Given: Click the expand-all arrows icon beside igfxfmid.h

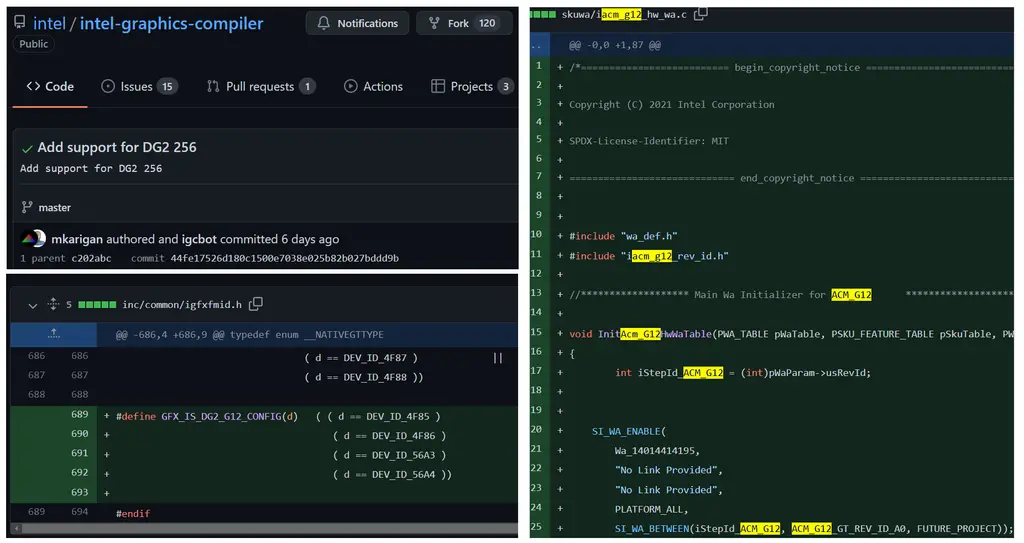Looking at the screenshot, I should [x=53, y=304].
